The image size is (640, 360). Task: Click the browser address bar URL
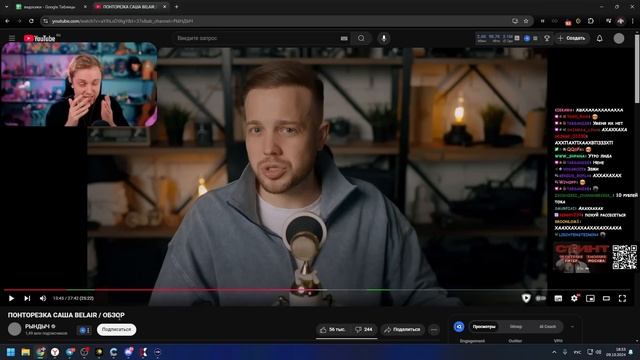click(x=122, y=21)
